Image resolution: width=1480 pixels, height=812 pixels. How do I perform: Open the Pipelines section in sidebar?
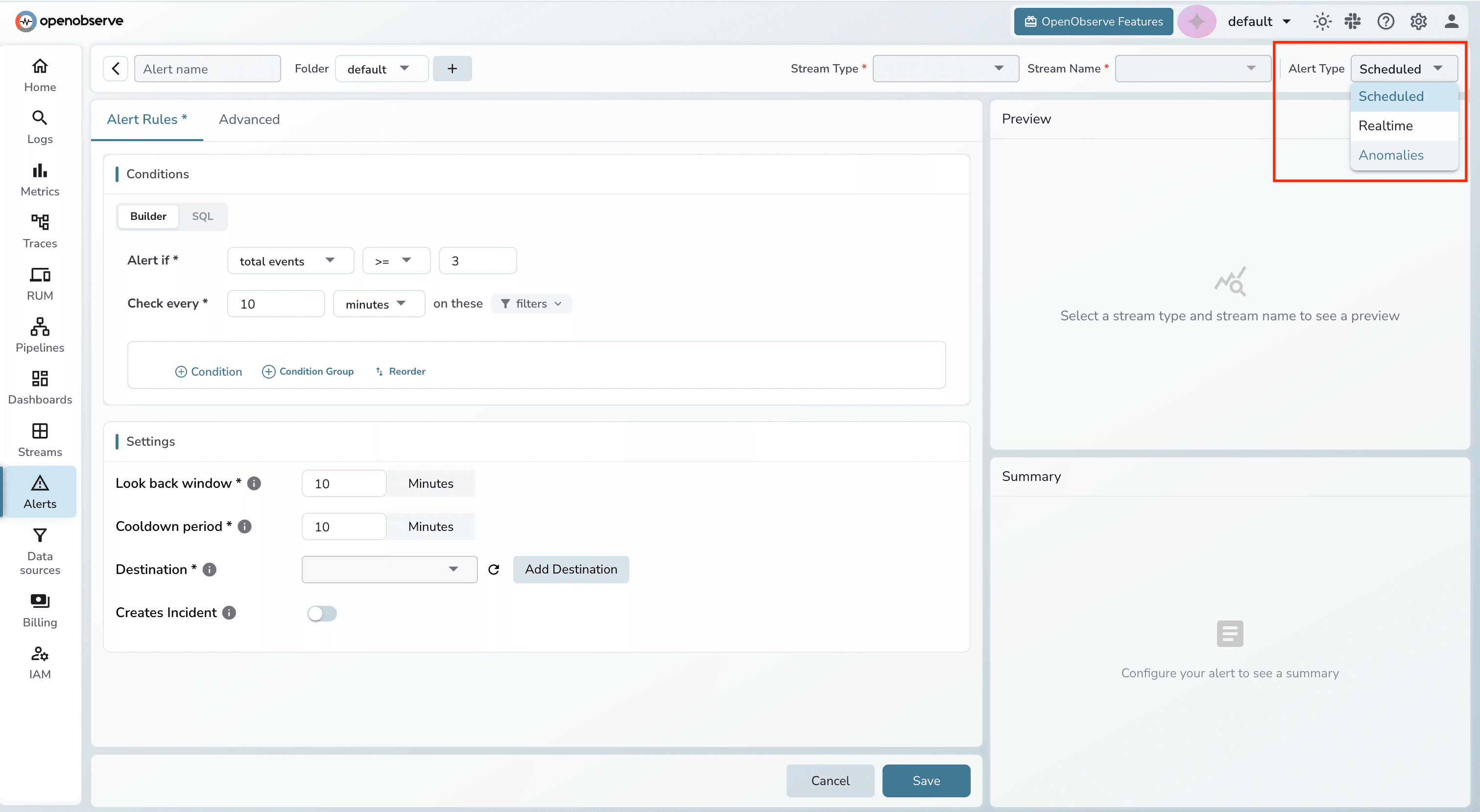click(40, 334)
